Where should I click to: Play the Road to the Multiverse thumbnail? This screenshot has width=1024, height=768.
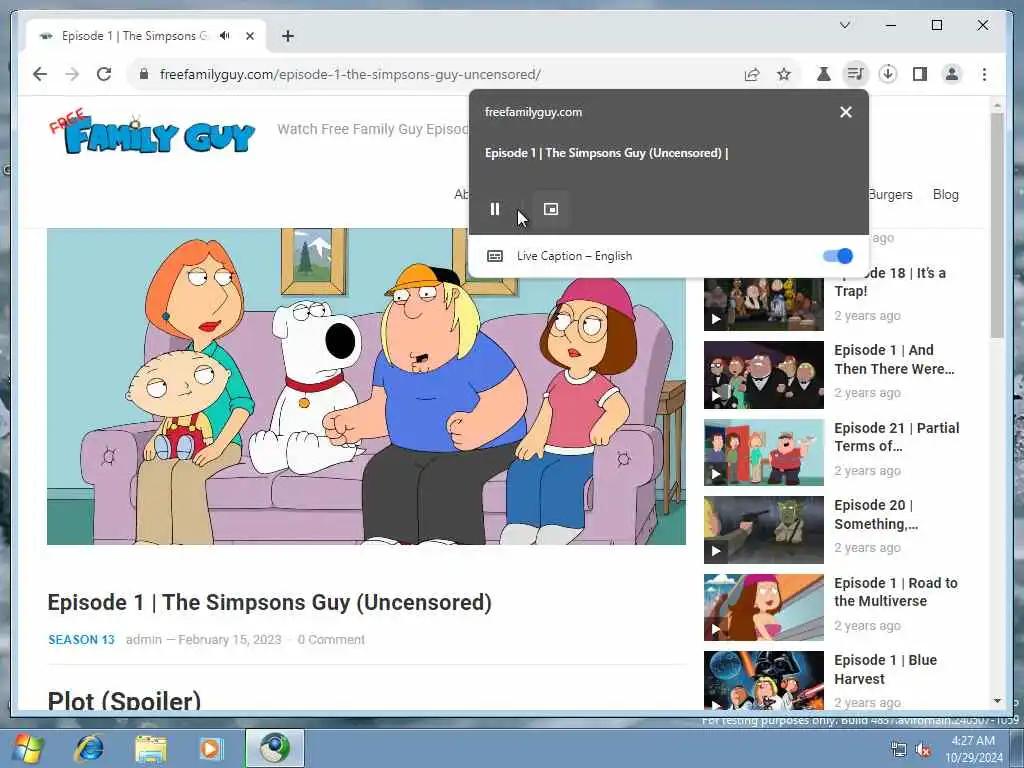pos(763,607)
